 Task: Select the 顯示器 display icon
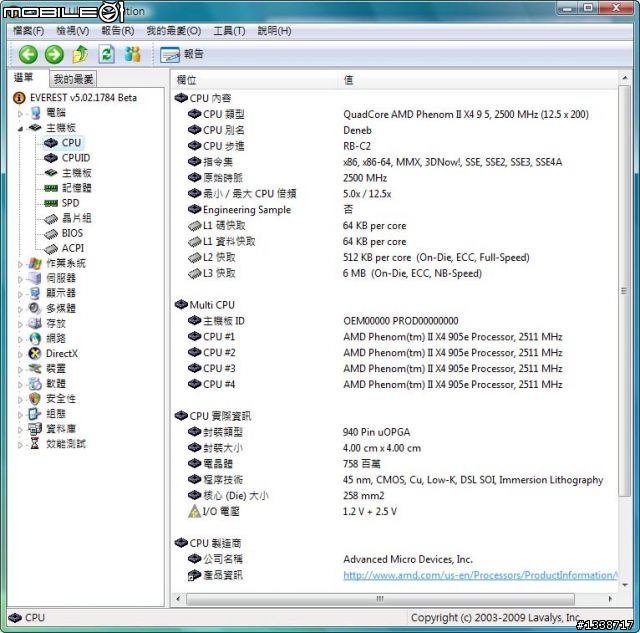(35, 293)
